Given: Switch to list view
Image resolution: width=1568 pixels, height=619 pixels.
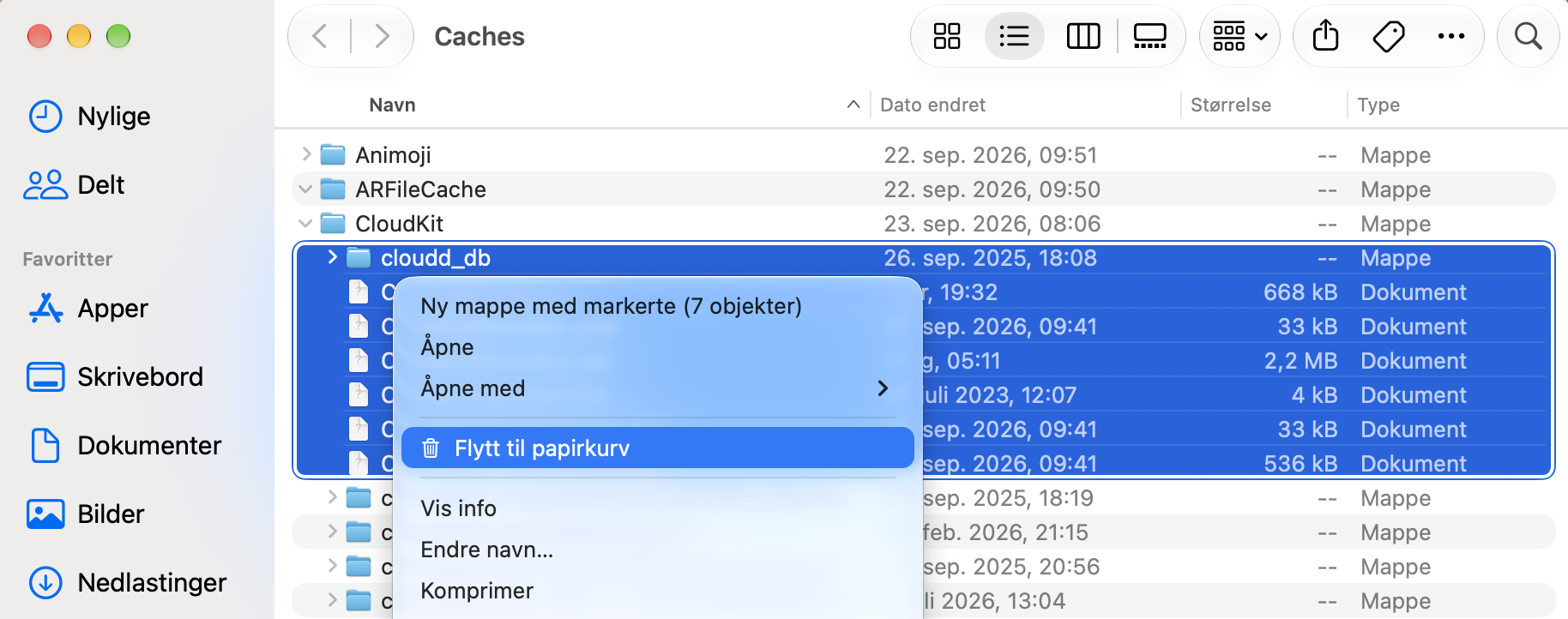Looking at the screenshot, I should click(1014, 36).
